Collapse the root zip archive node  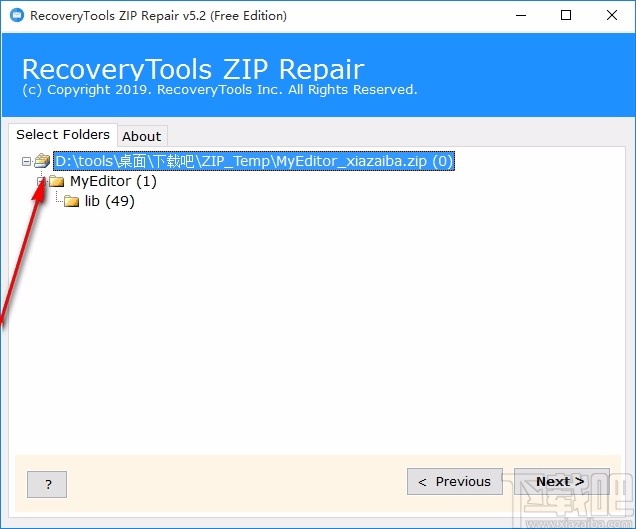26,161
